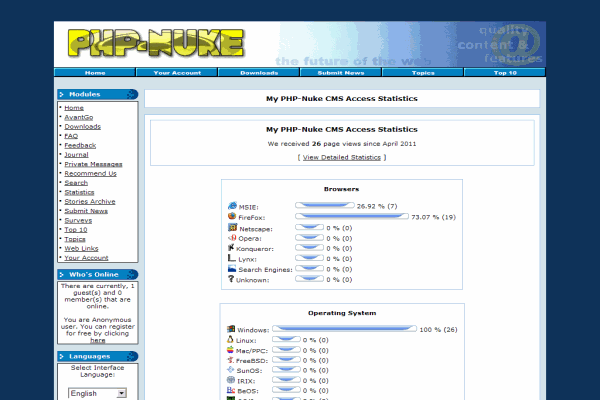
Task: Open the Journal module link
Action: click(x=76, y=155)
